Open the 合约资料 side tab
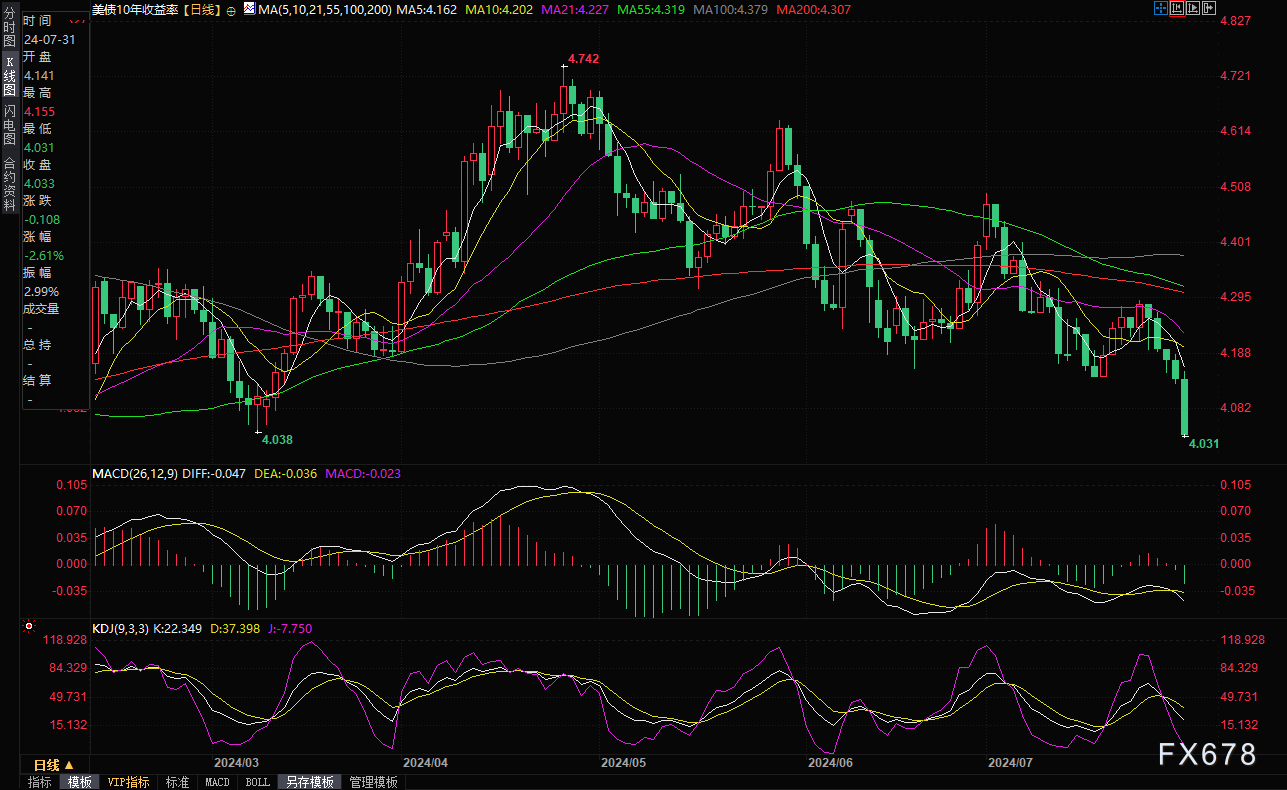The height and width of the screenshot is (790, 1287). [x=9, y=178]
